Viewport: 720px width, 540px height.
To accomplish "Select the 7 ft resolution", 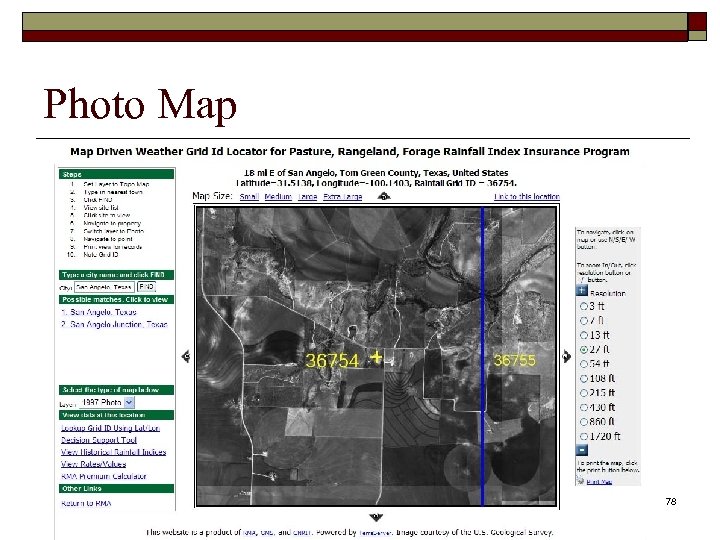I will 584,321.
